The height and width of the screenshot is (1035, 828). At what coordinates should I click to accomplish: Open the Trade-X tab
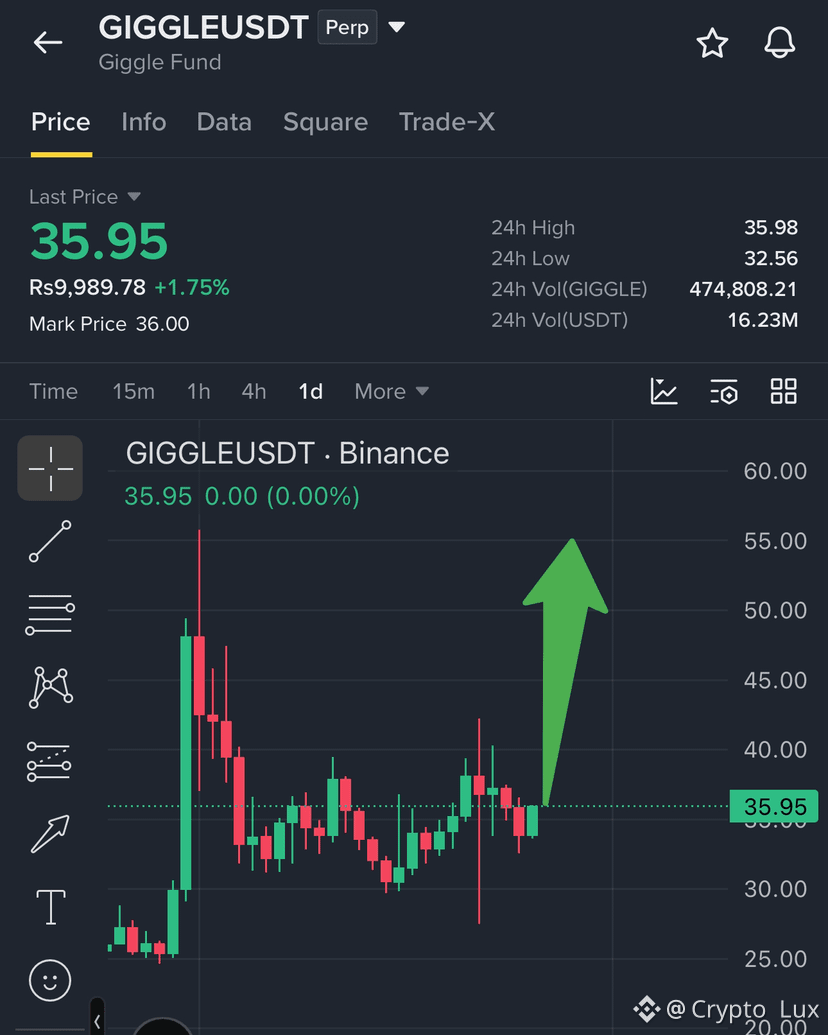tap(446, 122)
